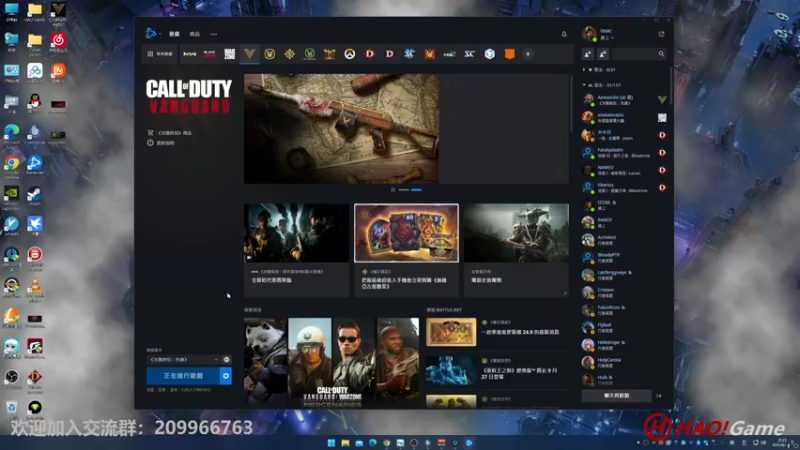Select Modern Warfare II game icon
The height and width of the screenshot is (450, 800).
(190, 54)
